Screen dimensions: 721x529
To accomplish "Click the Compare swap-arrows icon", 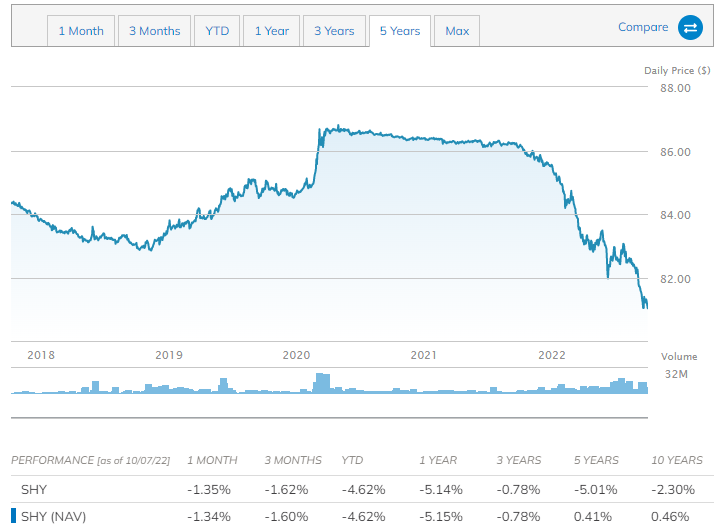I will click(x=690, y=28).
